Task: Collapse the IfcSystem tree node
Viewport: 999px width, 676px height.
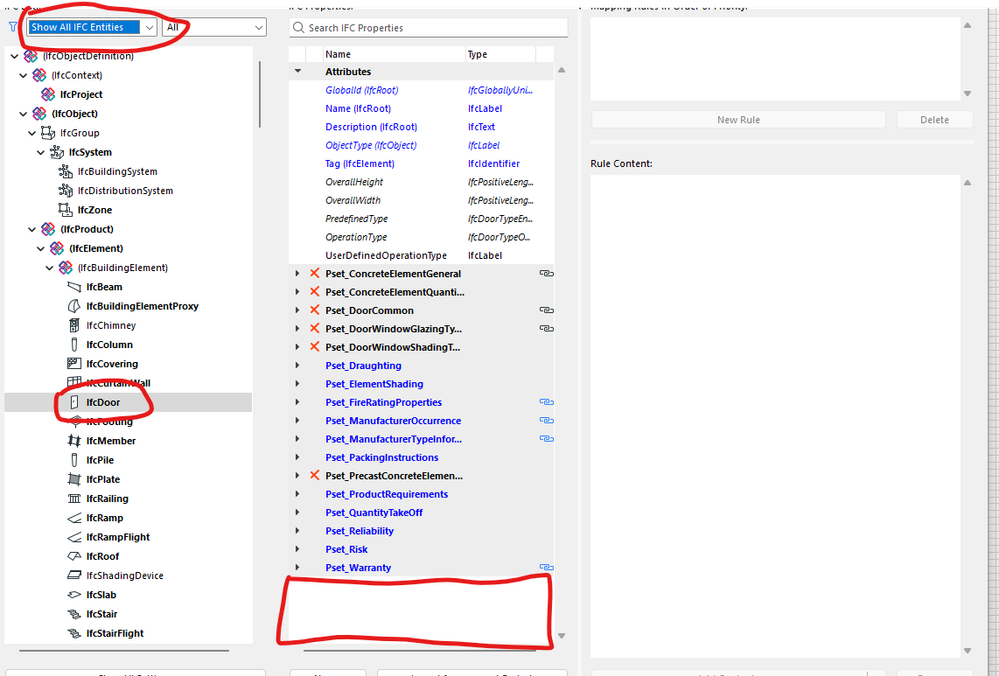Action: (41, 152)
